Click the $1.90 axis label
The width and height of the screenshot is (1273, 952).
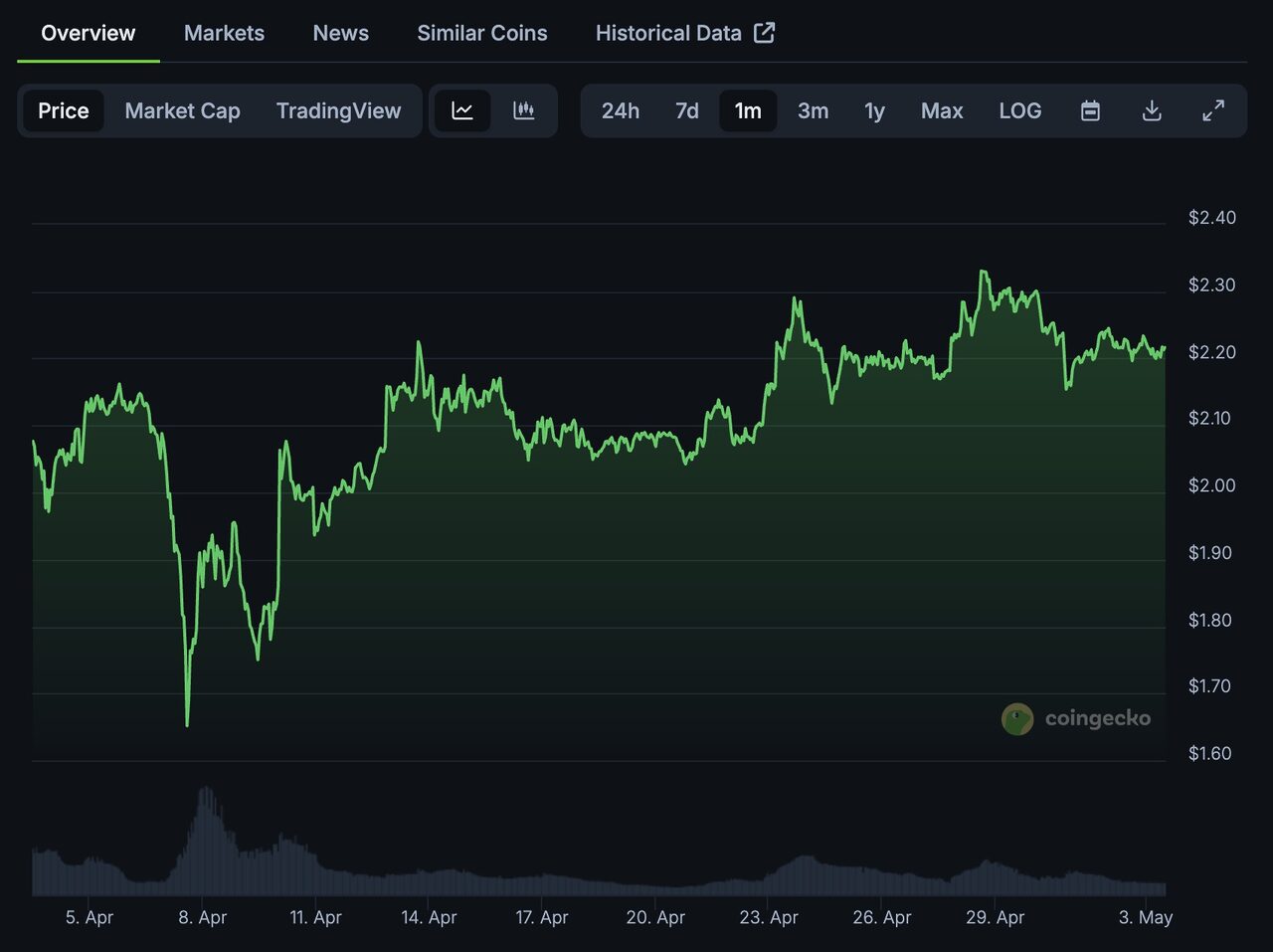click(x=1209, y=553)
